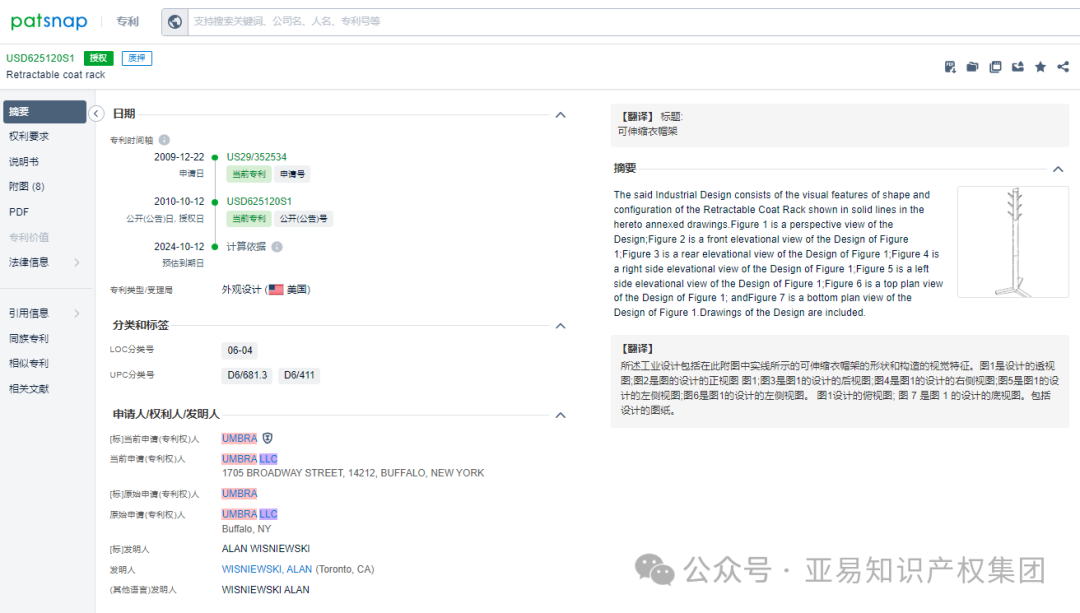Click the 2010-10-12 publication date
Viewport: 1080px width, 613px height.
pyautogui.click(x=179, y=201)
